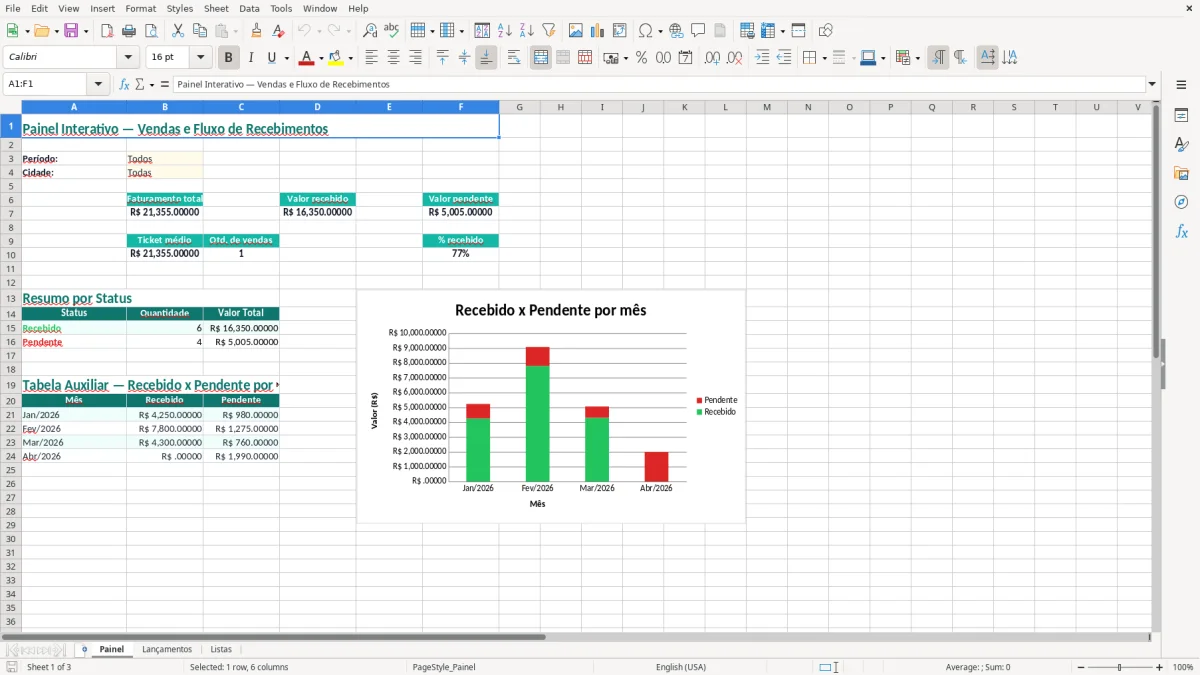Toggle Wrap Text button
Viewport: 1200px width, 675px height.
click(514, 58)
